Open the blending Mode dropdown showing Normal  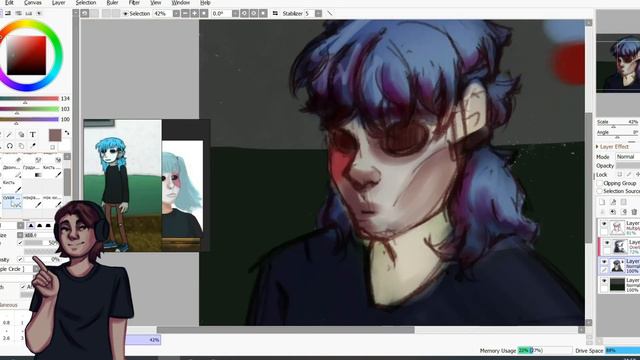click(628, 157)
